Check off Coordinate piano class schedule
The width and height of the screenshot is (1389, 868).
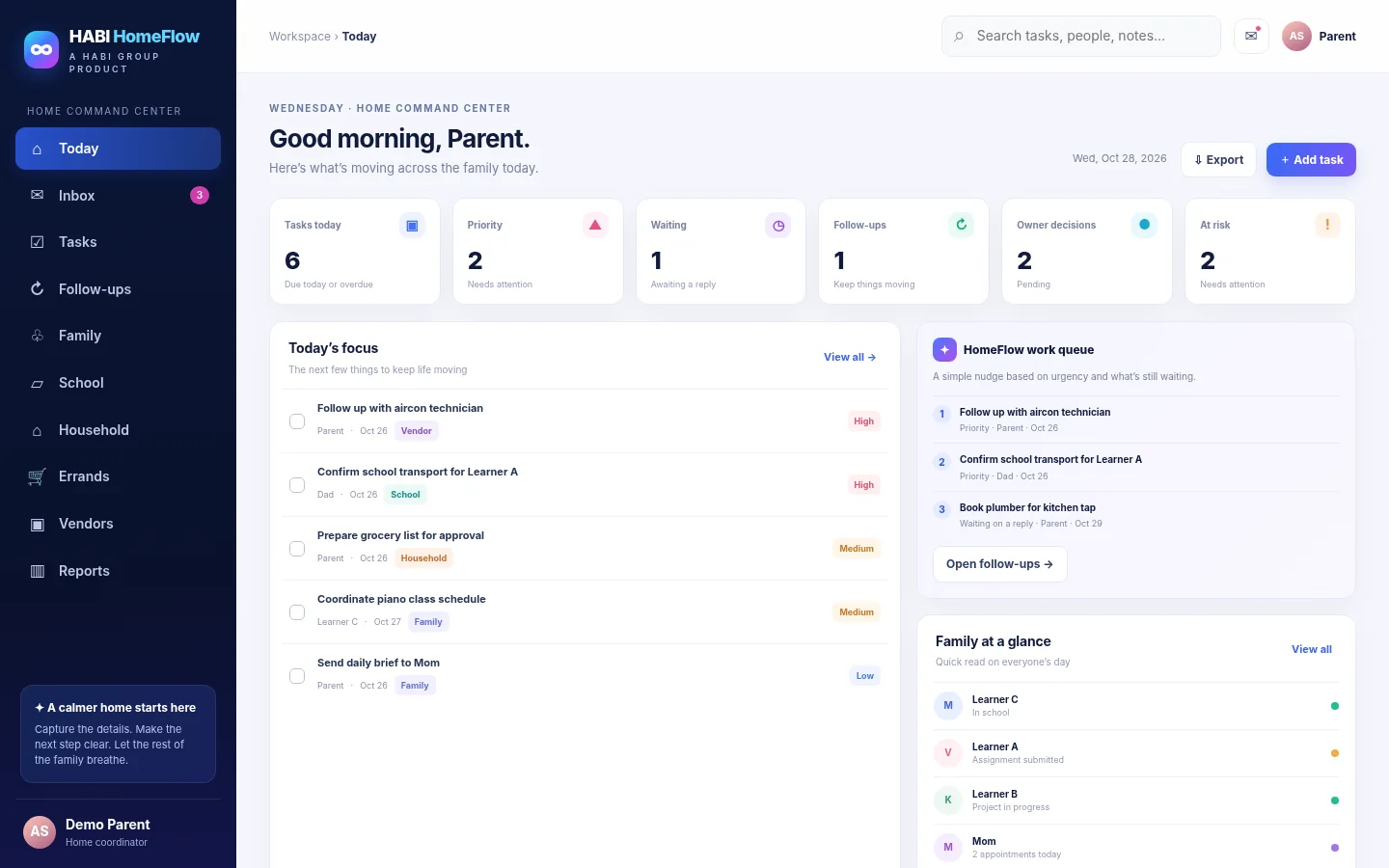(x=297, y=612)
